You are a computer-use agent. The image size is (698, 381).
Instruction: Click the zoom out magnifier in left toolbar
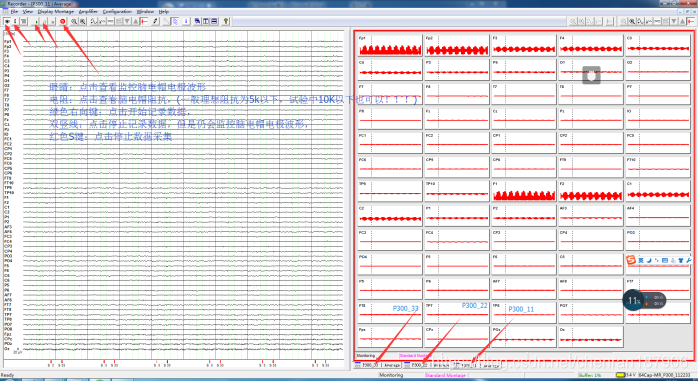(83, 21)
